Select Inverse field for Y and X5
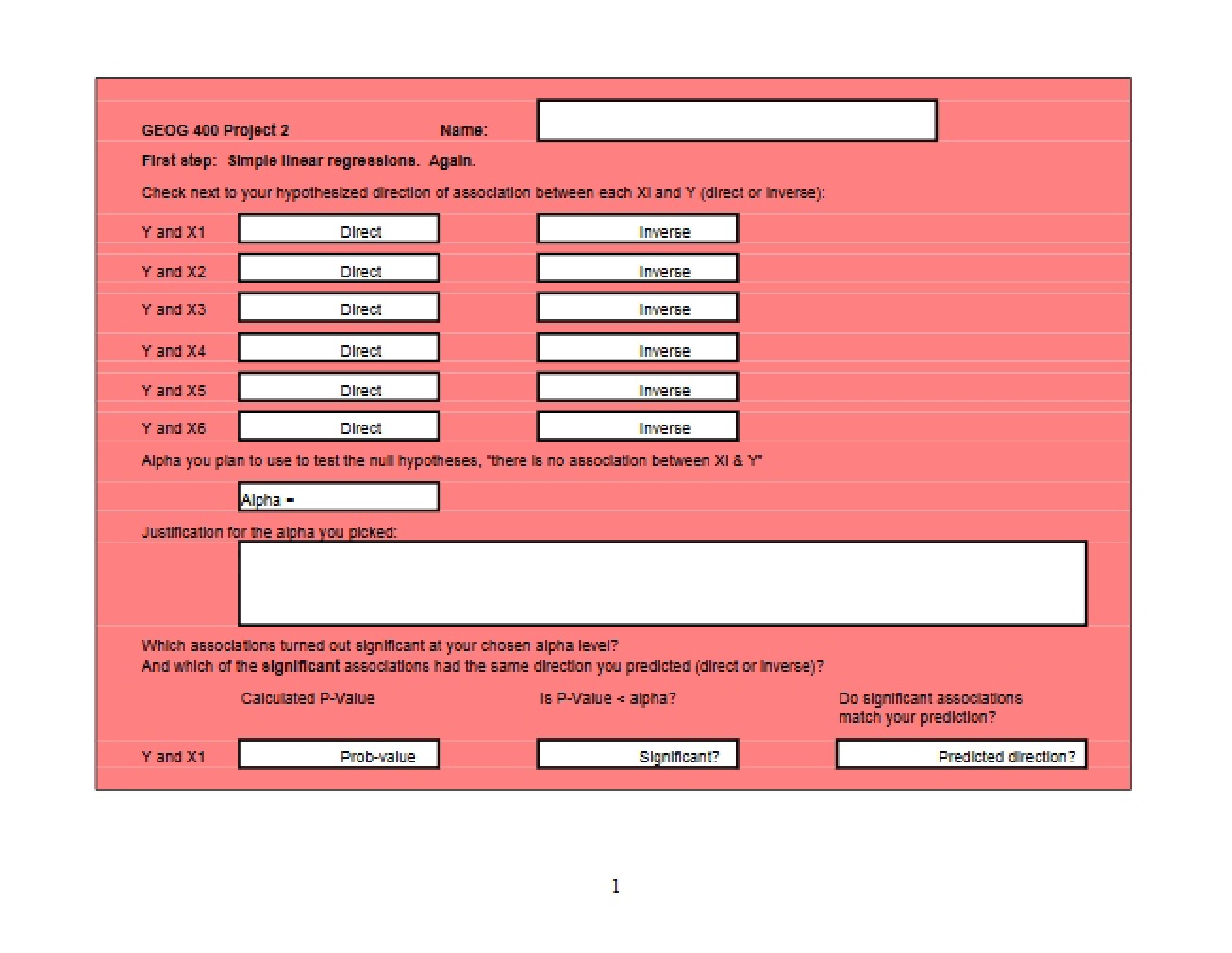Screen dimensions: 1232x953 tap(638, 388)
